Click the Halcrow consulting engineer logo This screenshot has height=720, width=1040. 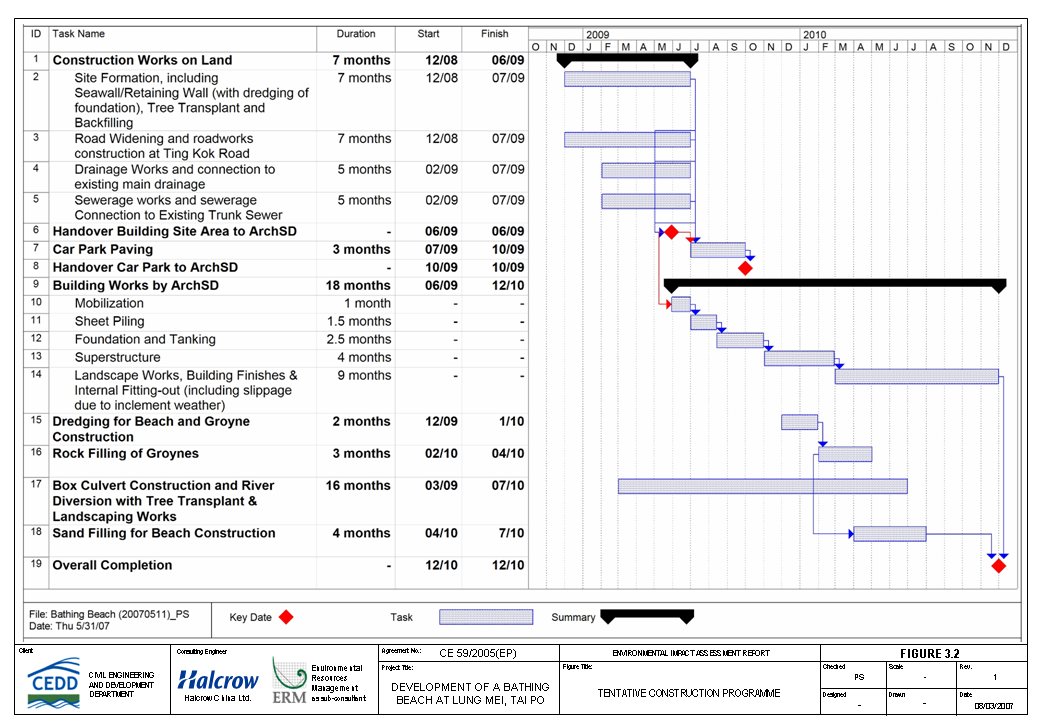[218, 681]
